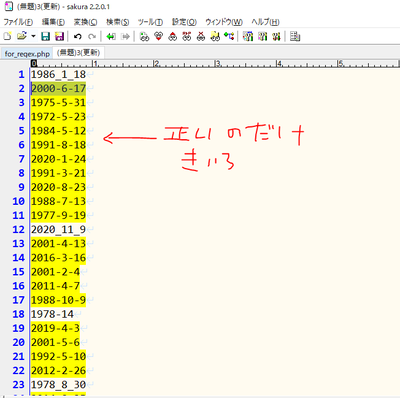Image resolution: width=400 pixels, height=398 pixels.
Task: Open the type-specific settings icon
Action: pyautogui.click(x=262, y=36)
